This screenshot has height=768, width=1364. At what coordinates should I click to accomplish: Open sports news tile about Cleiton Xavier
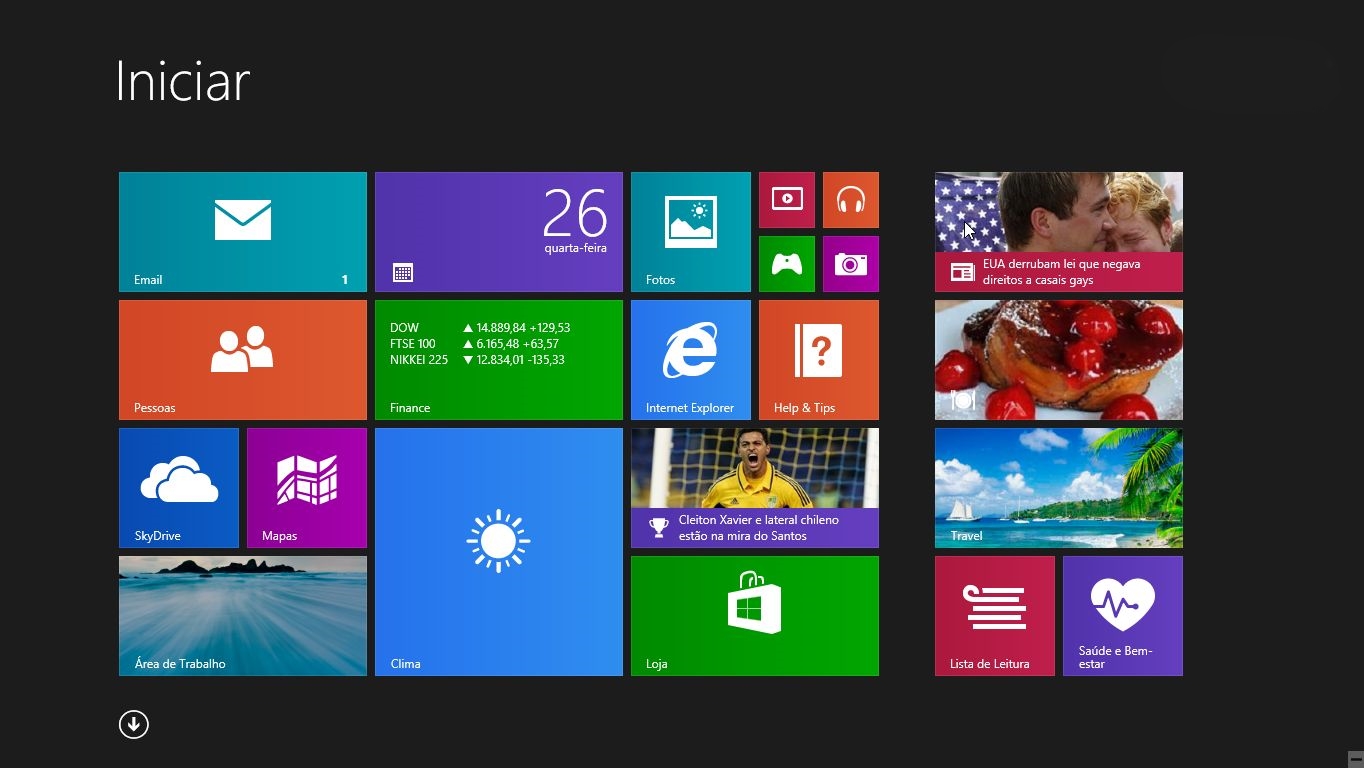tap(755, 488)
